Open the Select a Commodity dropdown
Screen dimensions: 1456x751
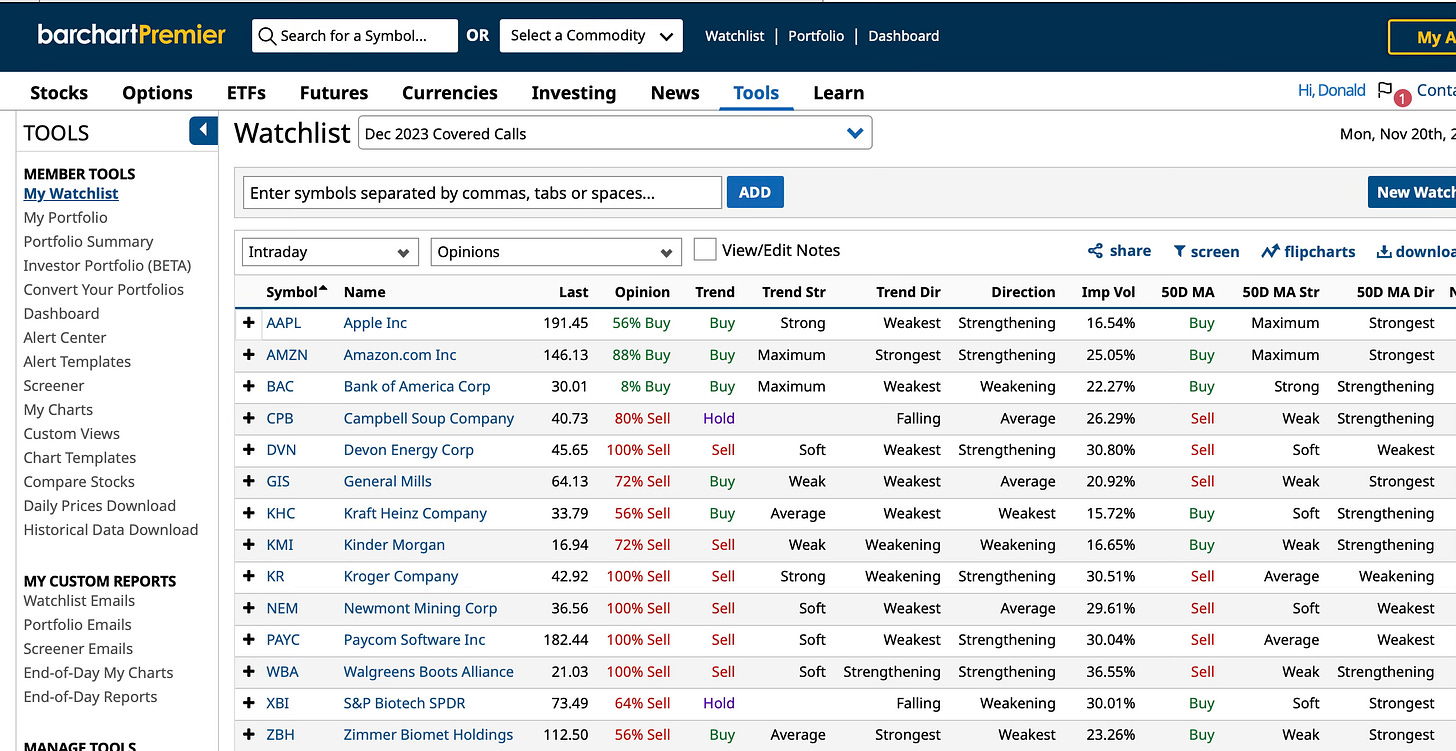pos(591,36)
